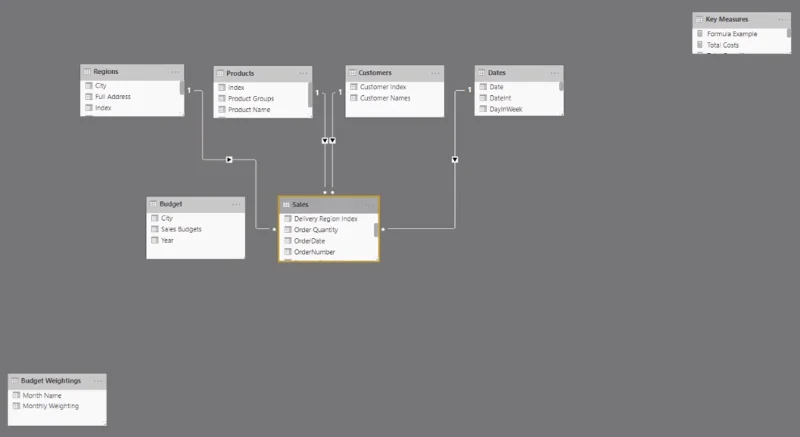Click the Budget table header icon

click(153, 204)
